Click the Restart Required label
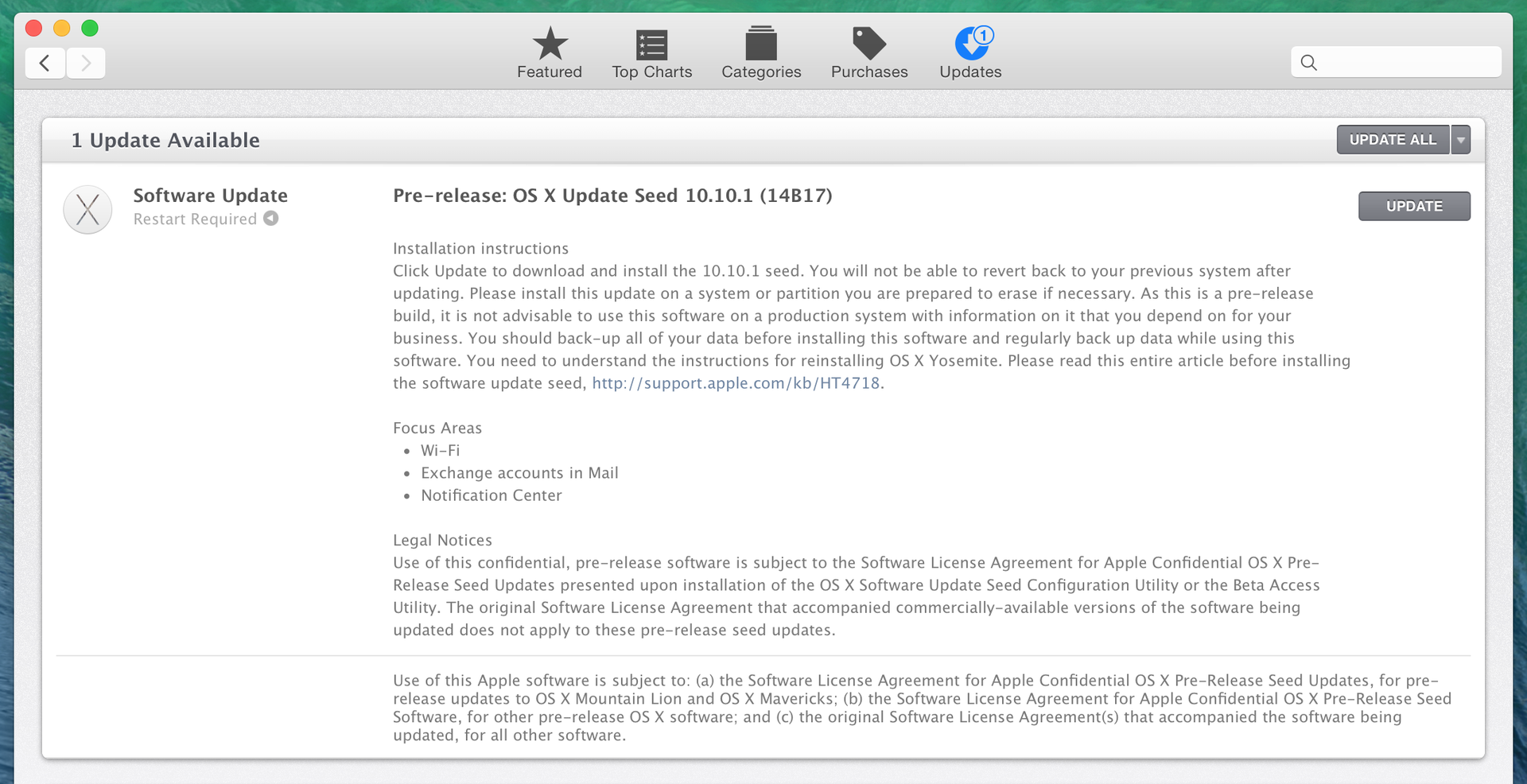Viewport: 1527px width, 784px height. (195, 219)
